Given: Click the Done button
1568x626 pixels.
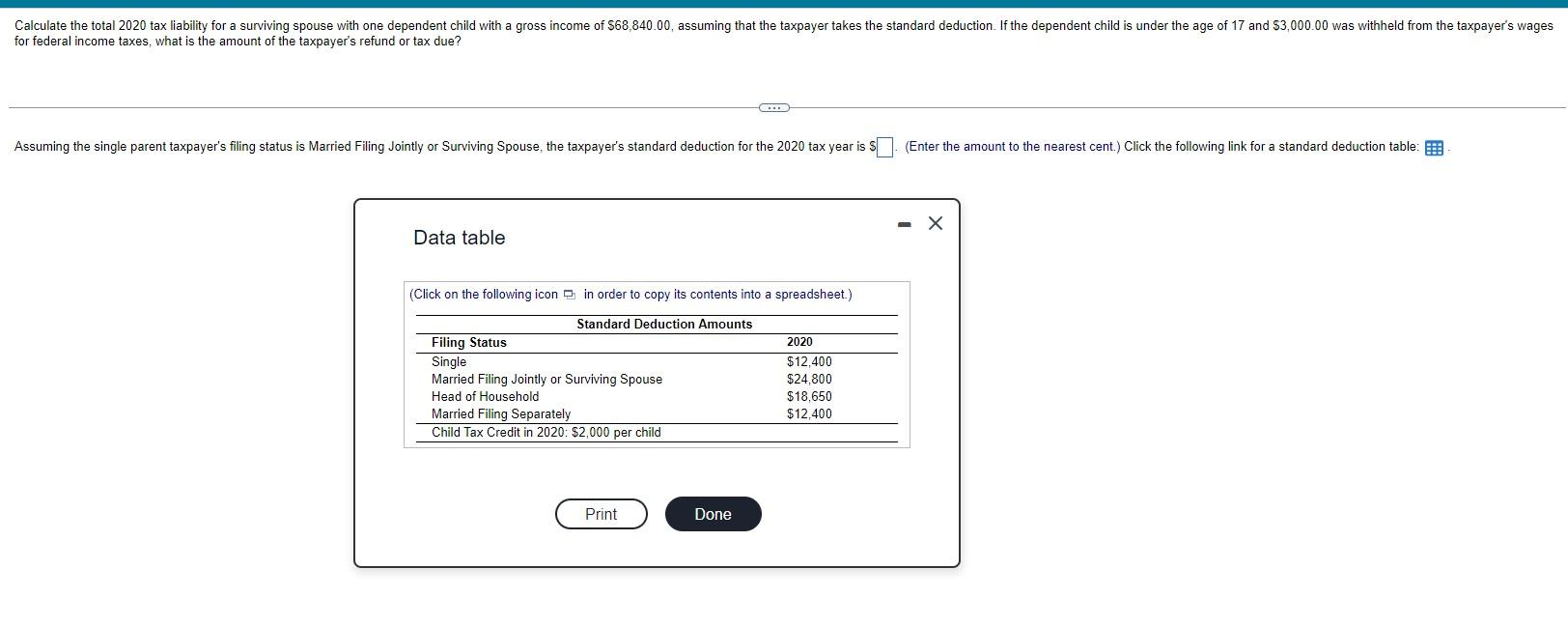Looking at the screenshot, I should 713,514.
